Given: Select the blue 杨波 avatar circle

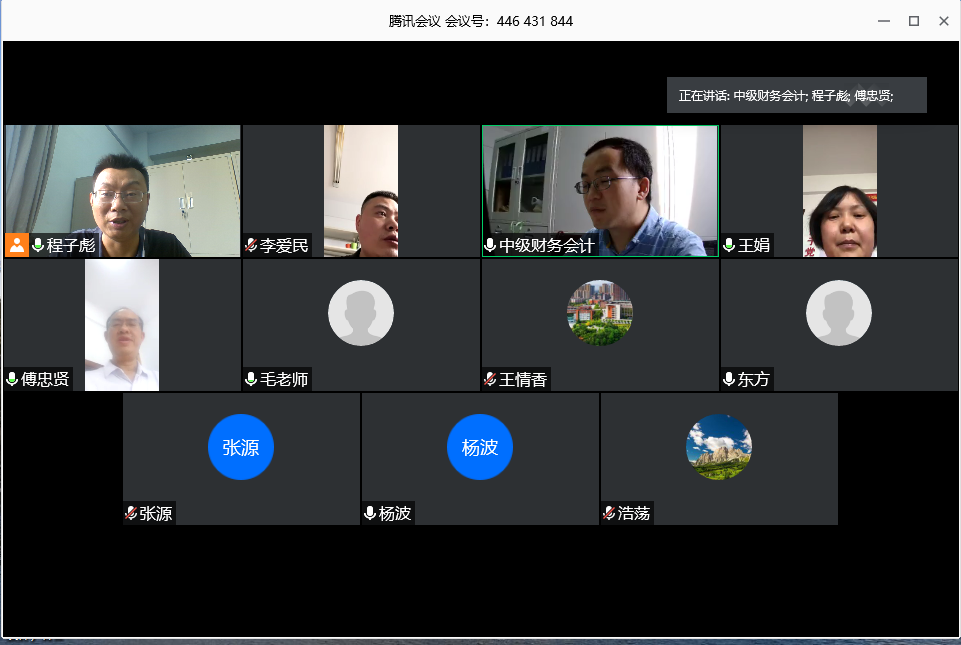Looking at the screenshot, I should point(480,447).
